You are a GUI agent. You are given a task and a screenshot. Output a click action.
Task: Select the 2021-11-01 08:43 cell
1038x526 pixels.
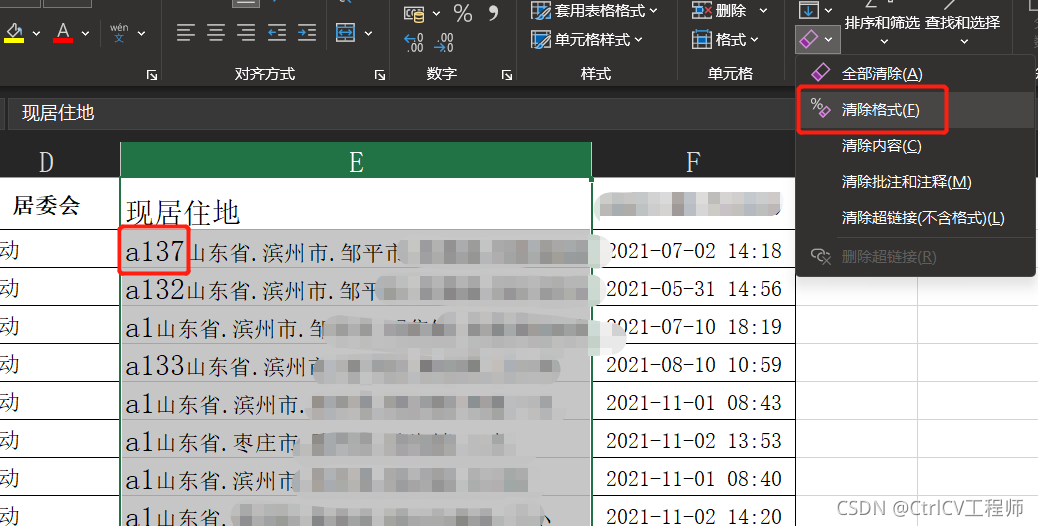click(x=693, y=401)
